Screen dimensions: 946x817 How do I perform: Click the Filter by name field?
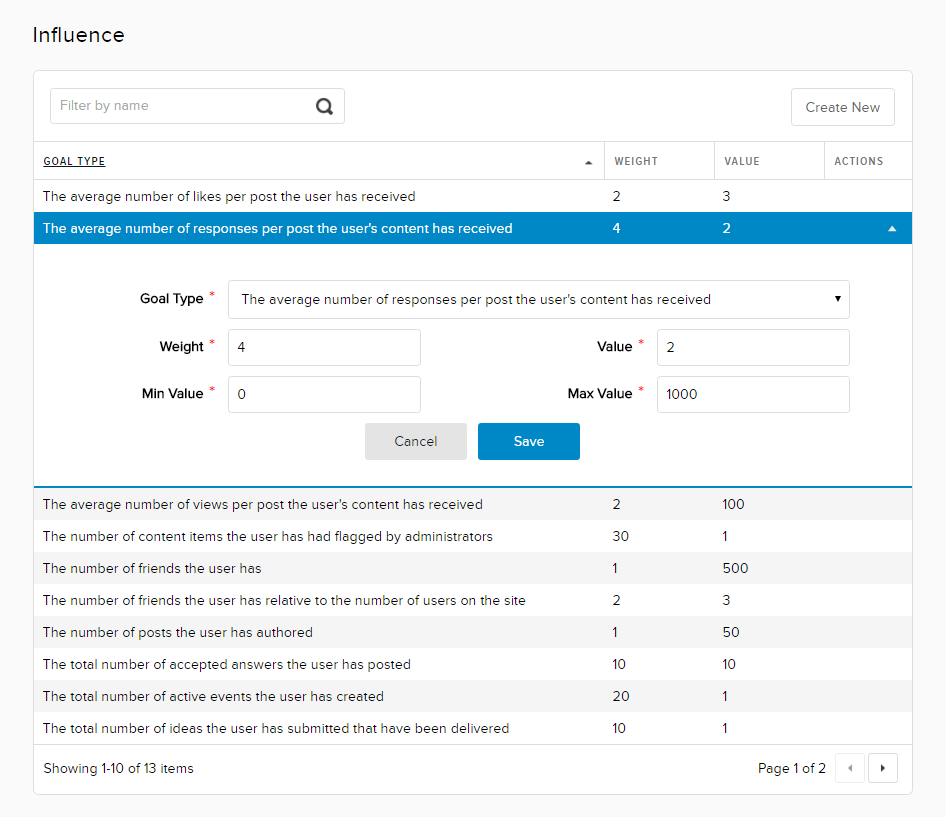180,106
